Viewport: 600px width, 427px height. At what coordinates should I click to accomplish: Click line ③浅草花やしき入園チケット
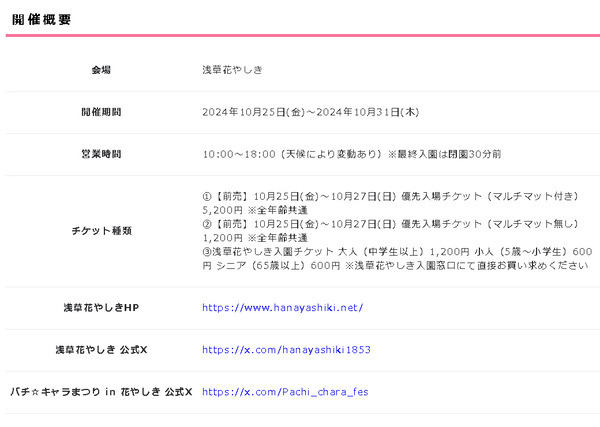tap(397, 251)
